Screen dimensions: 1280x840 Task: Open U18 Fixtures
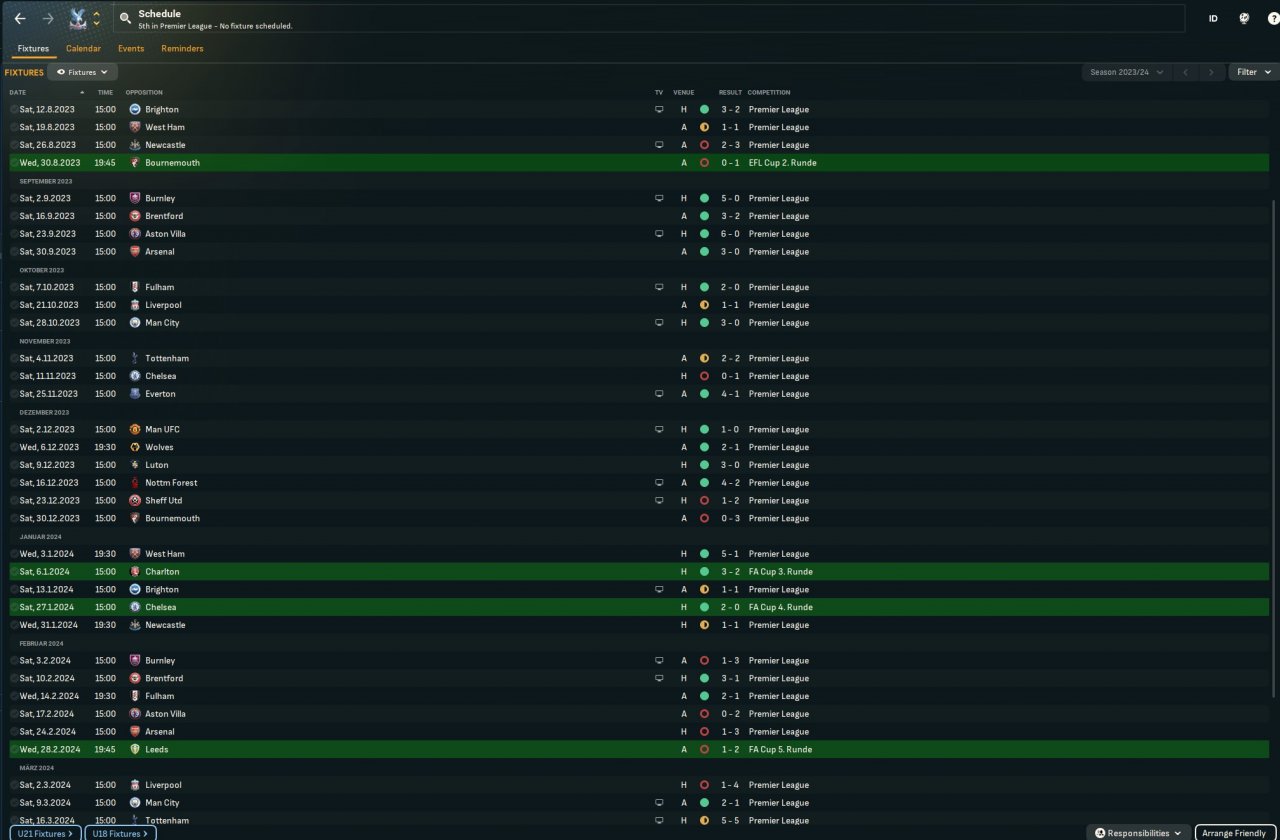[x=120, y=833]
